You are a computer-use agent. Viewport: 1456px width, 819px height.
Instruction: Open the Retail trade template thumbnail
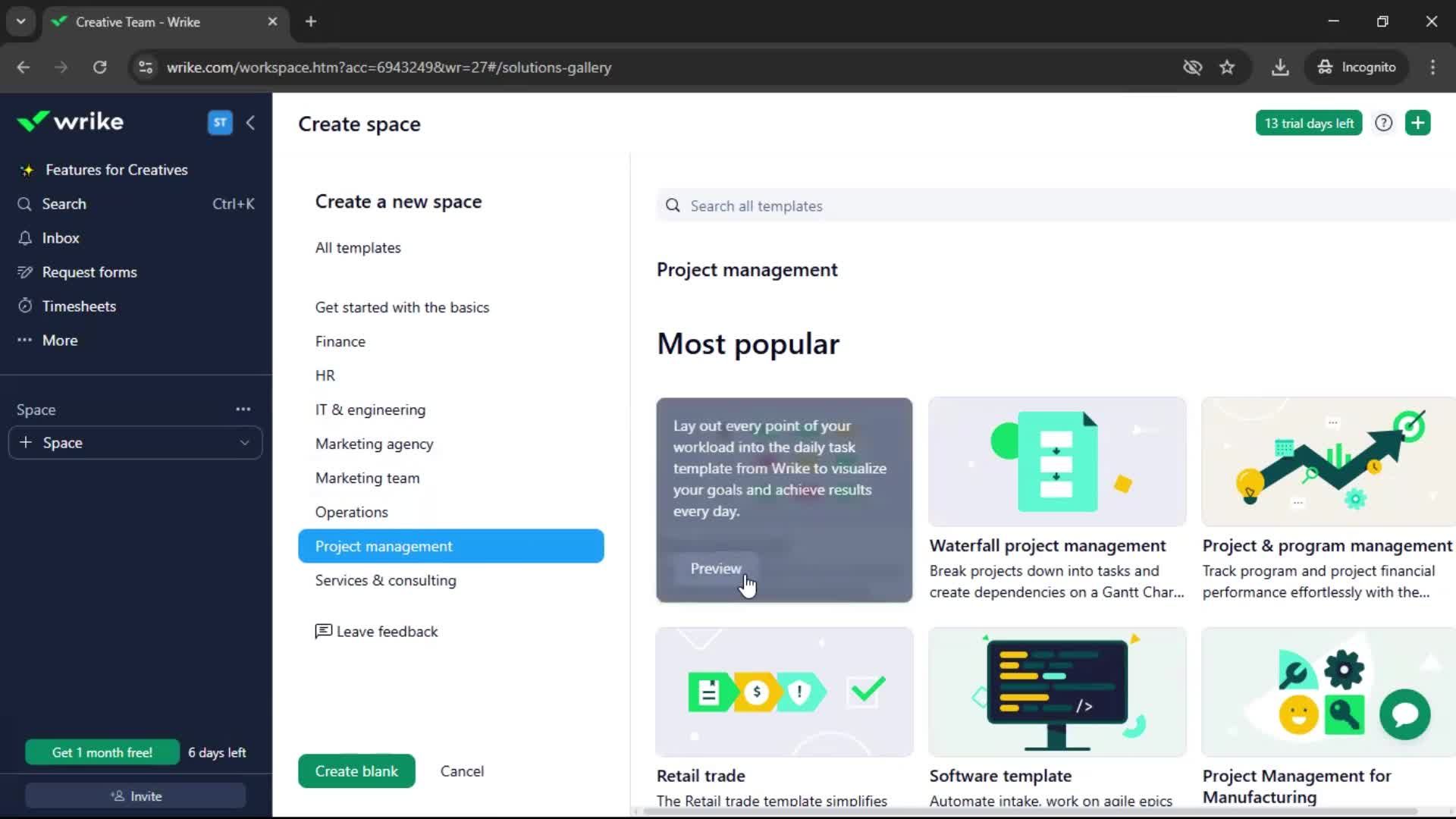[784, 692]
